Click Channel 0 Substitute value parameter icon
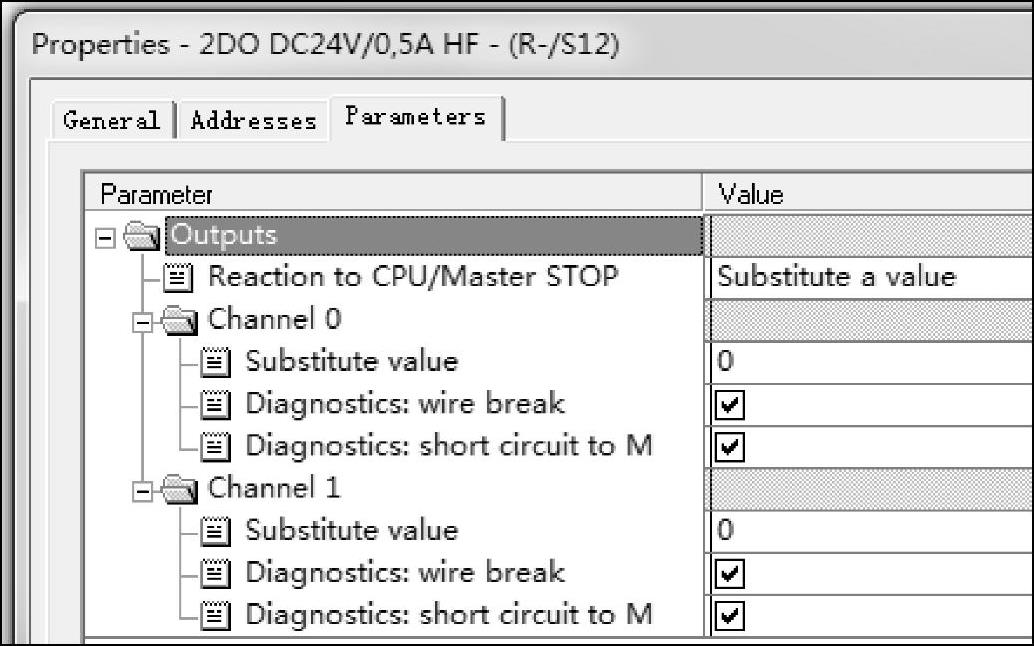The height and width of the screenshot is (646, 1034). [221, 362]
